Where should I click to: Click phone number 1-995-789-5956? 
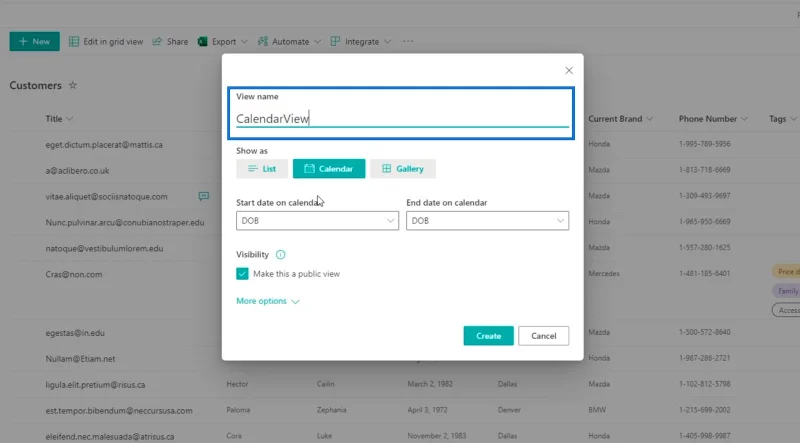click(705, 144)
